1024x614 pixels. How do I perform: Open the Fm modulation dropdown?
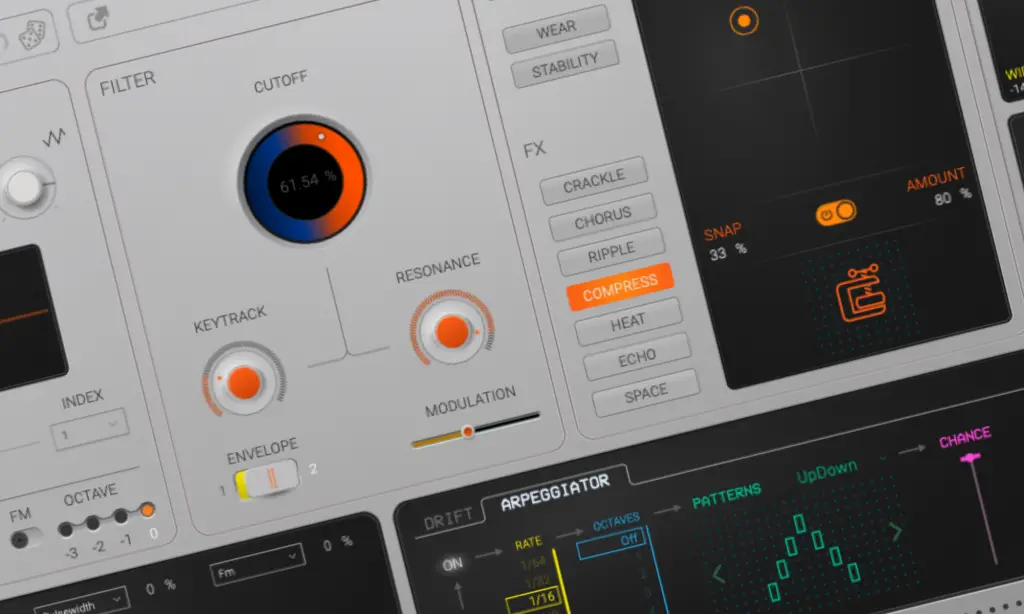coord(257,564)
